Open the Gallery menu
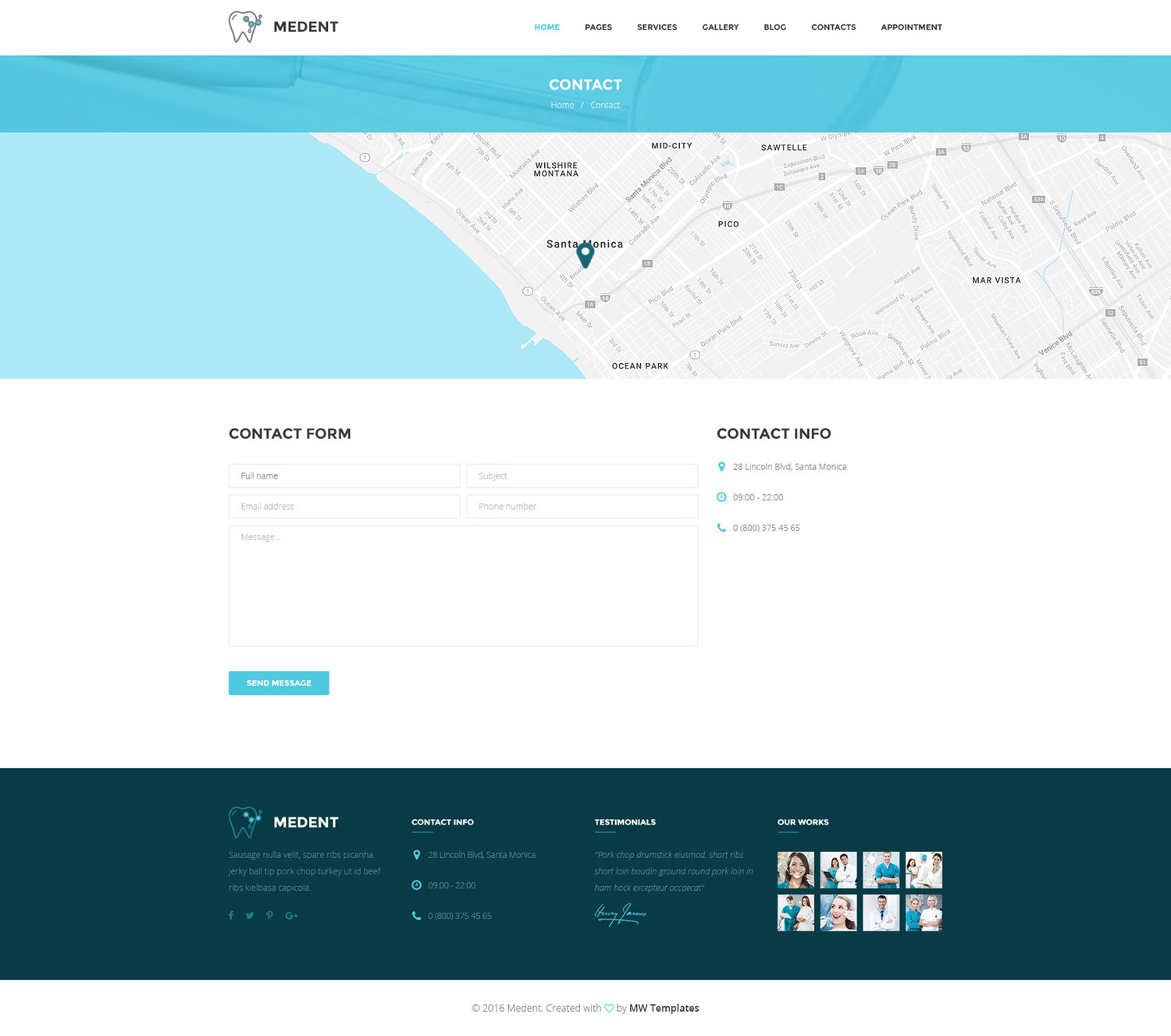Image resolution: width=1171 pixels, height=1036 pixels. [720, 27]
